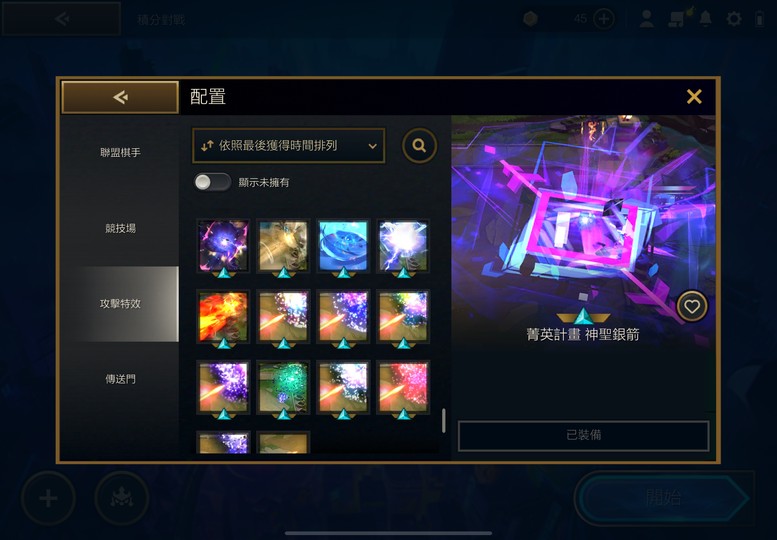Select the orange fire attack effect thumbnail
The width and height of the screenshot is (777, 540).
click(x=223, y=317)
